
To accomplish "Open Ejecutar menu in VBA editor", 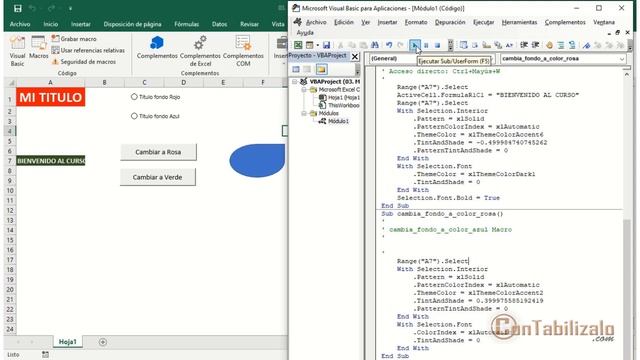I will tap(483, 22).
